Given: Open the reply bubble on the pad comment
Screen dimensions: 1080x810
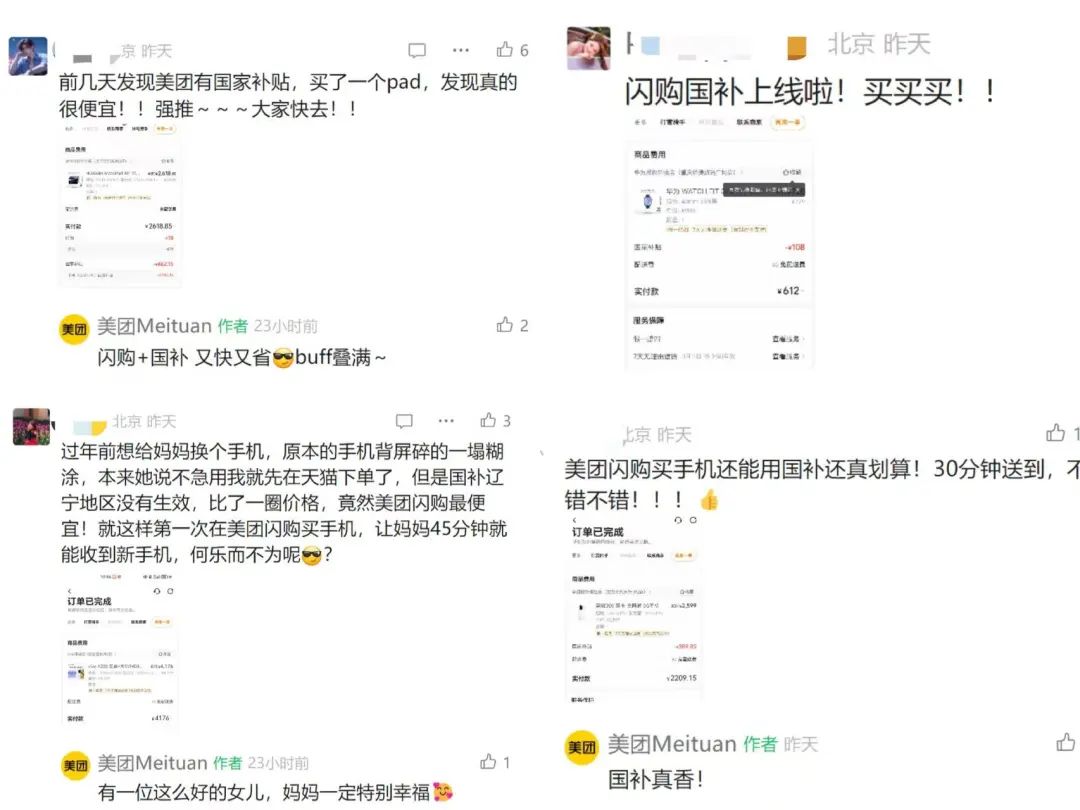Looking at the screenshot, I should pyautogui.click(x=417, y=50).
